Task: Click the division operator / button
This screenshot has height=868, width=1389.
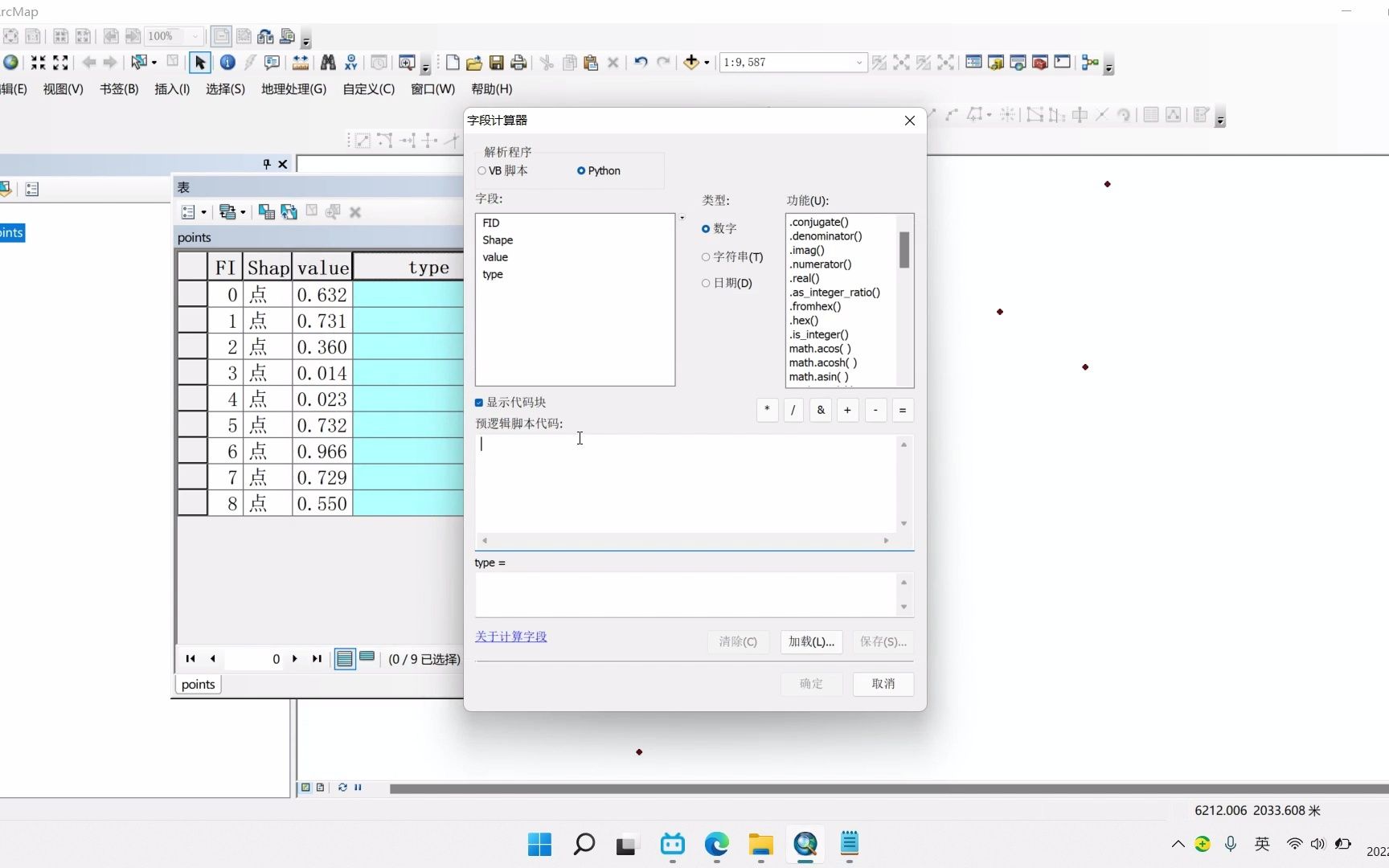Action: pyautogui.click(x=794, y=410)
